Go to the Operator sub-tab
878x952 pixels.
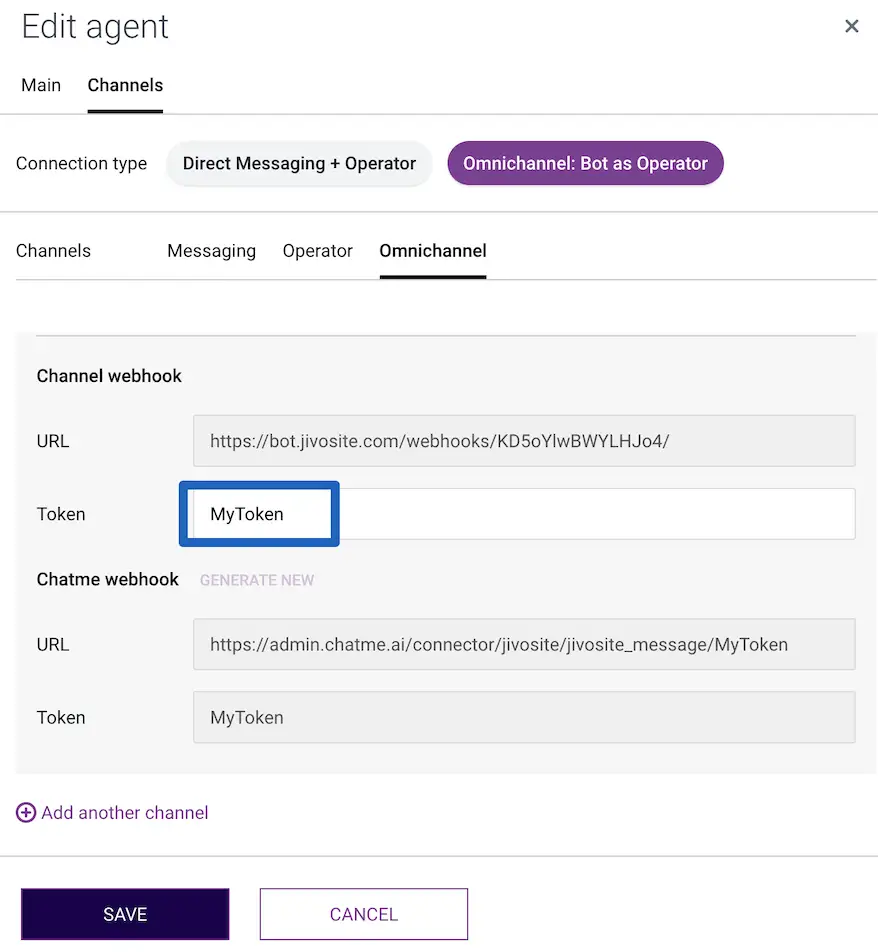pos(318,251)
